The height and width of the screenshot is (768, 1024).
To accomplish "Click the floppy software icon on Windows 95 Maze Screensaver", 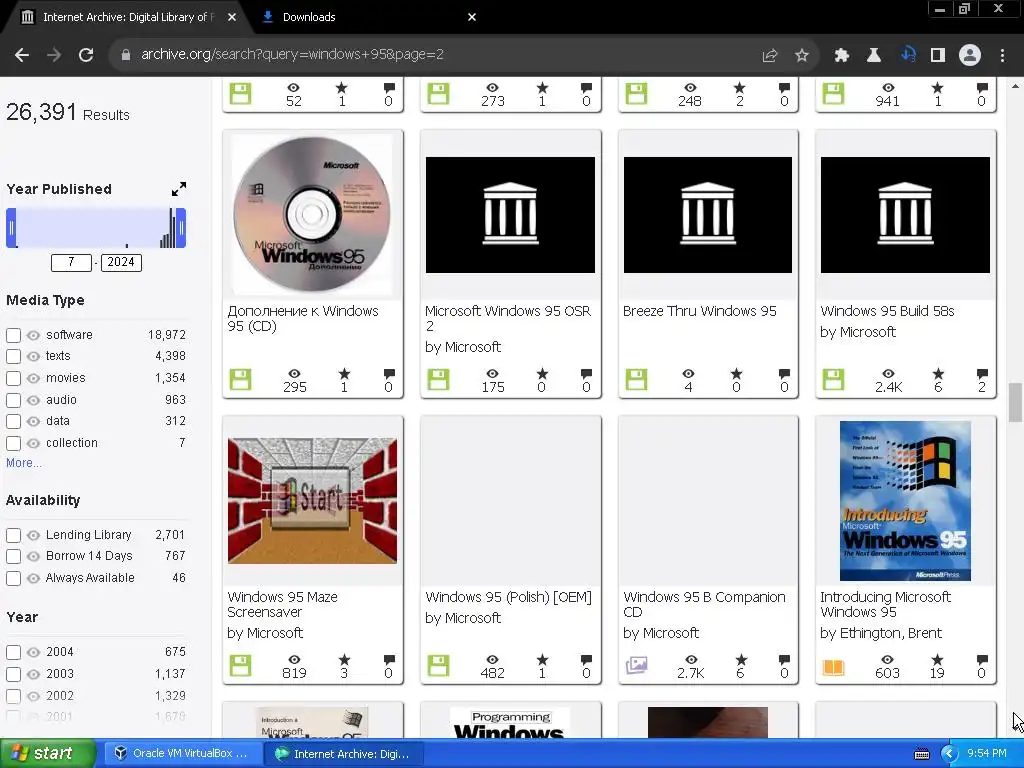I will pos(240,665).
